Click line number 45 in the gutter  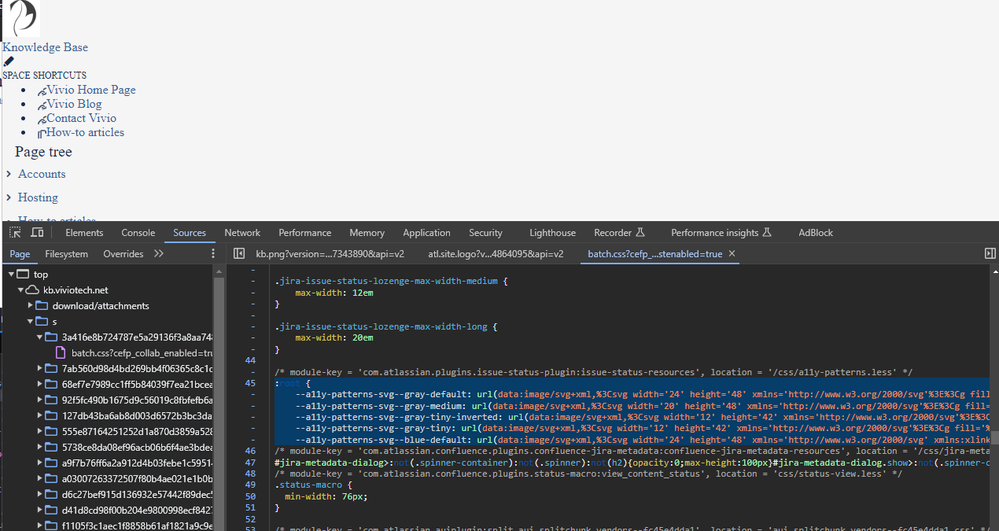(x=250, y=383)
